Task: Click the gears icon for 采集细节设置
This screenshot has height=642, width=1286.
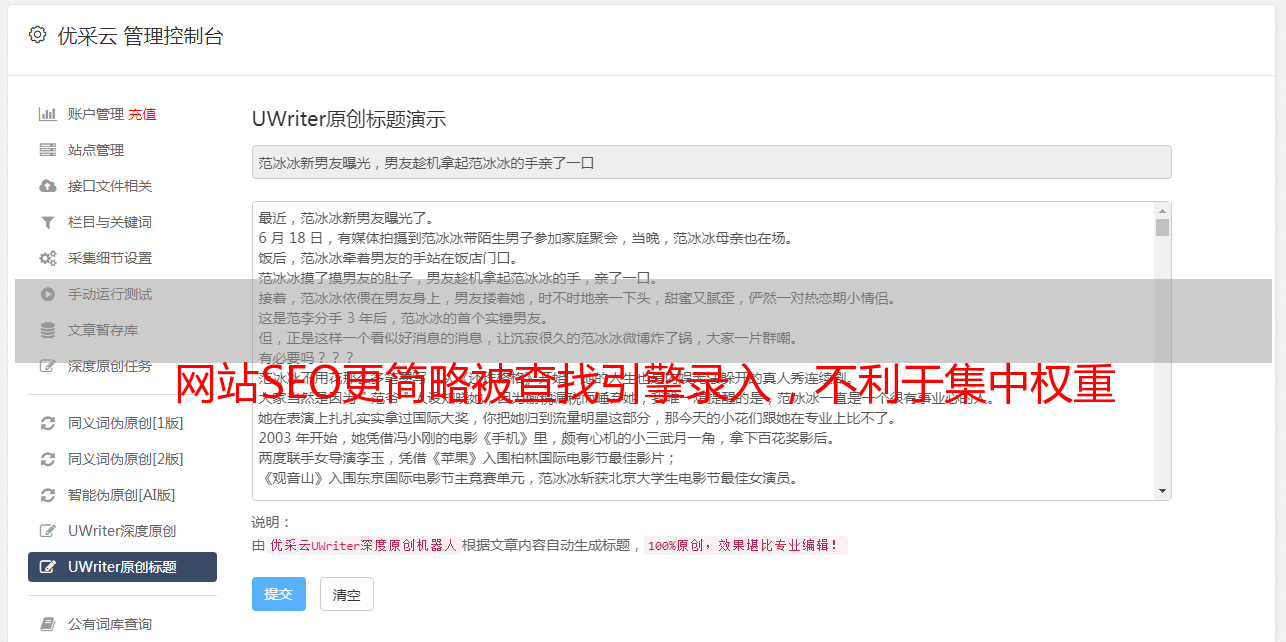Action: pyautogui.click(x=47, y=258)
